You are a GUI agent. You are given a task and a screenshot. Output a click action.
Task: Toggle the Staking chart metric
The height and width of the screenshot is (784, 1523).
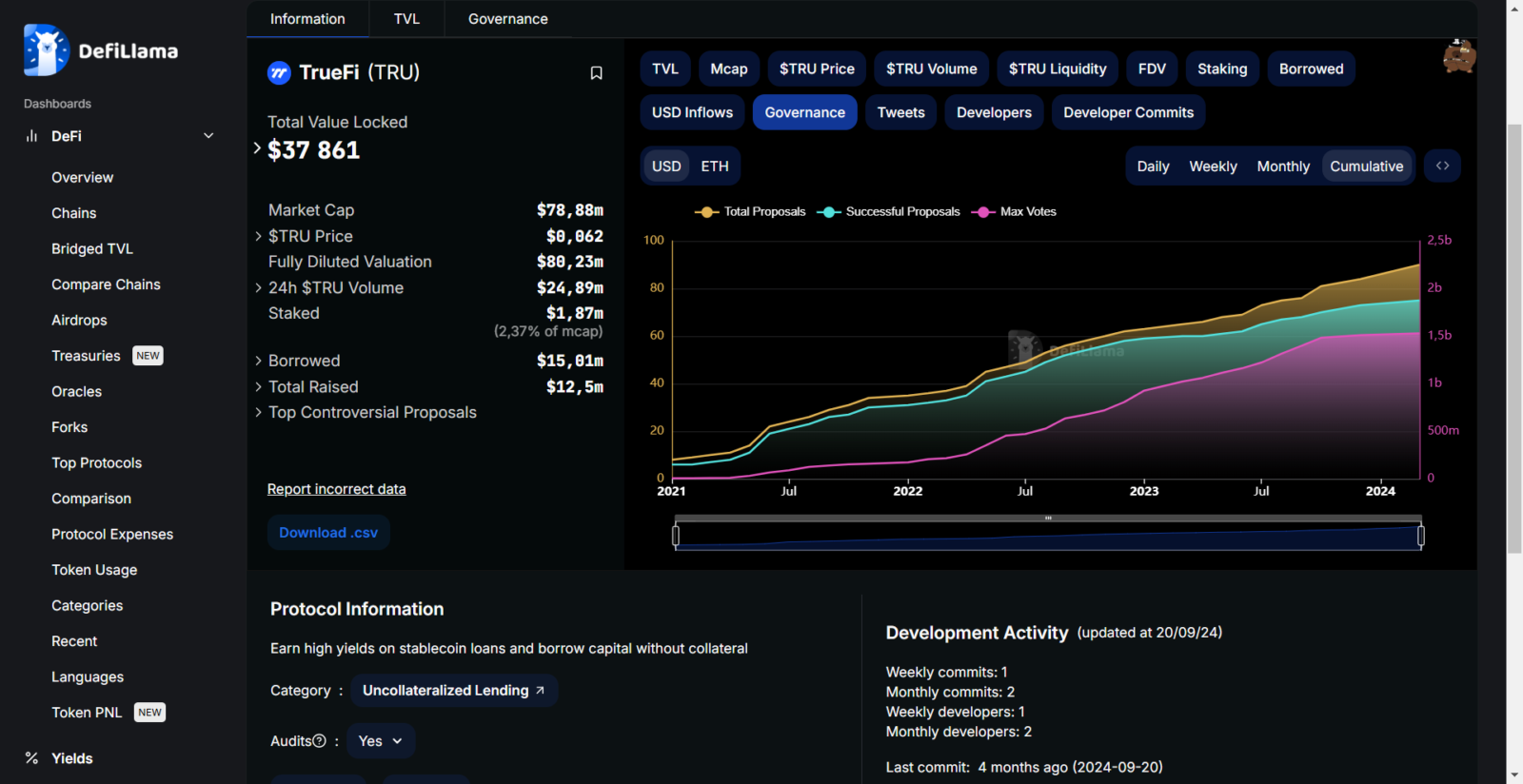[1222, 69]
